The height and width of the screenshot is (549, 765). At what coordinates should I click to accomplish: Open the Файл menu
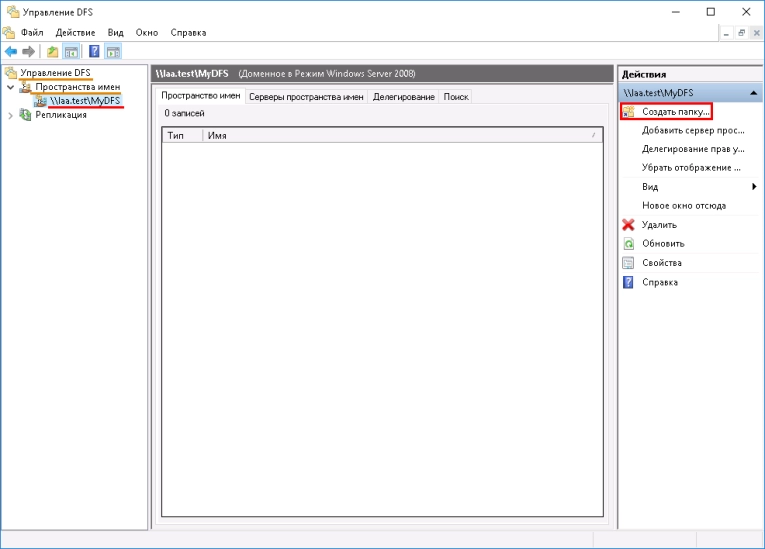(x=31, y=32)
